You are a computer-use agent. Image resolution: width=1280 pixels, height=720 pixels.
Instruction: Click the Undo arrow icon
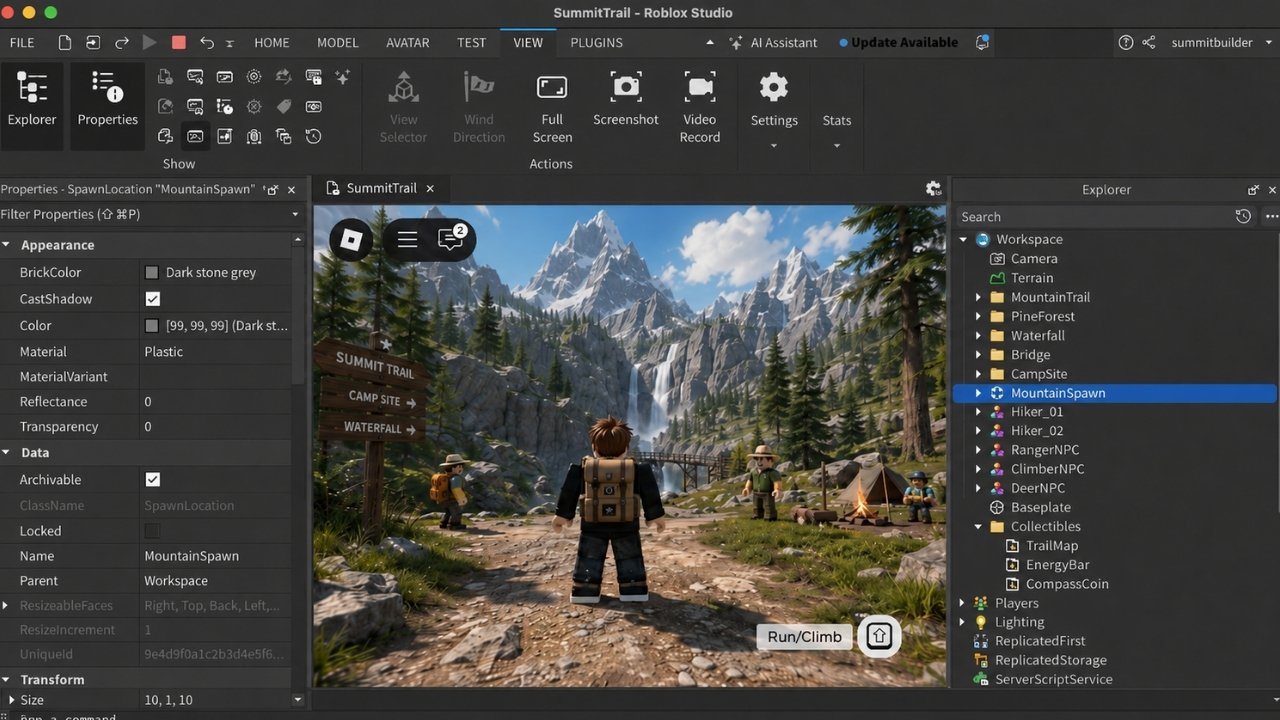click(207, 43)
